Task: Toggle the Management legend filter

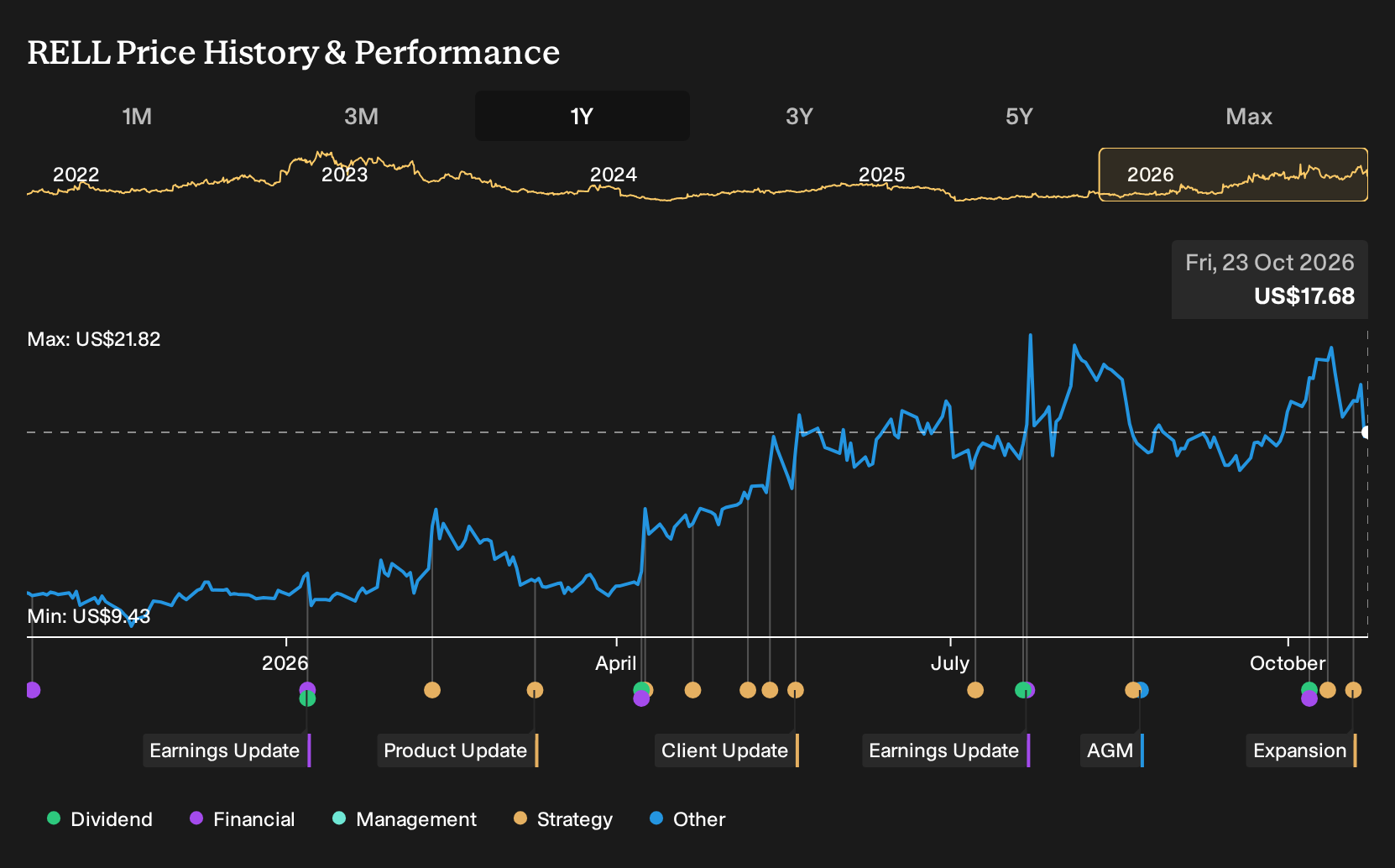Action: 405,819
